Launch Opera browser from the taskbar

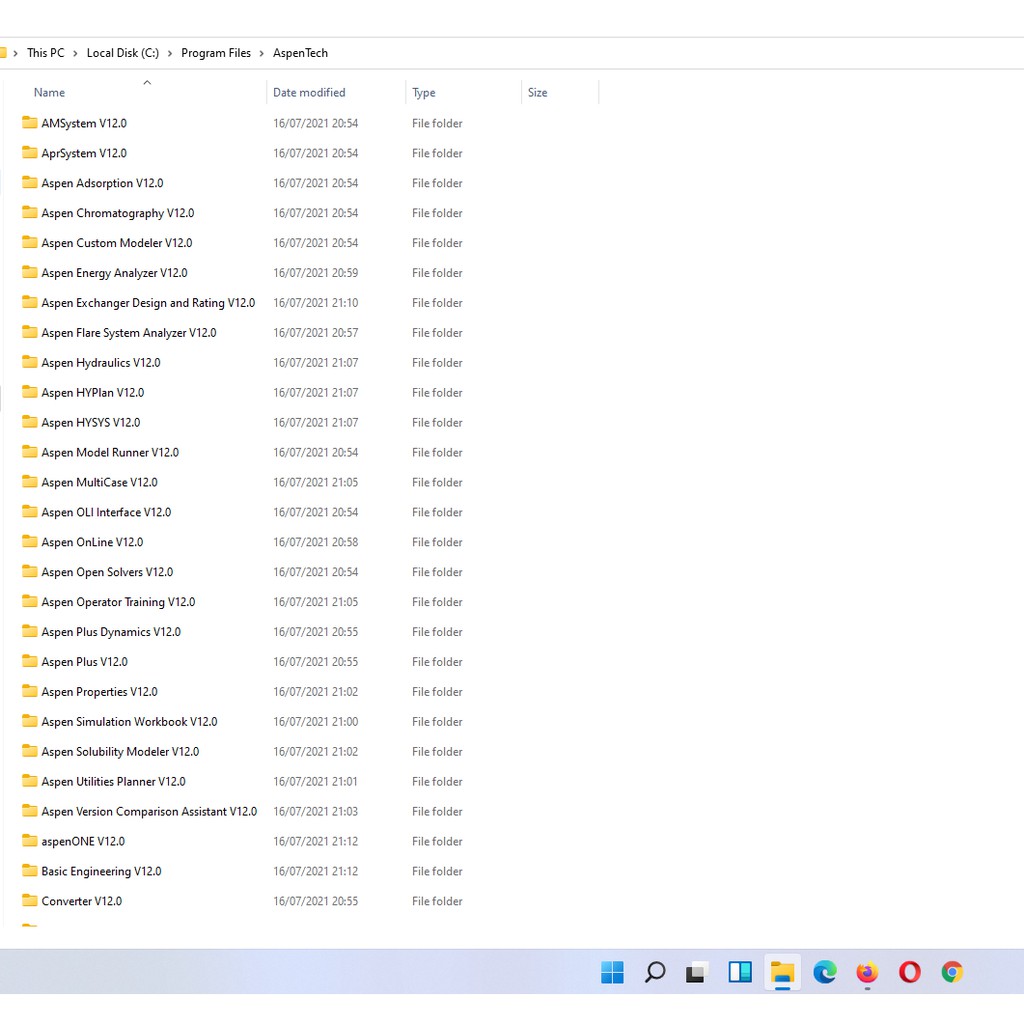tap(910, 972)
